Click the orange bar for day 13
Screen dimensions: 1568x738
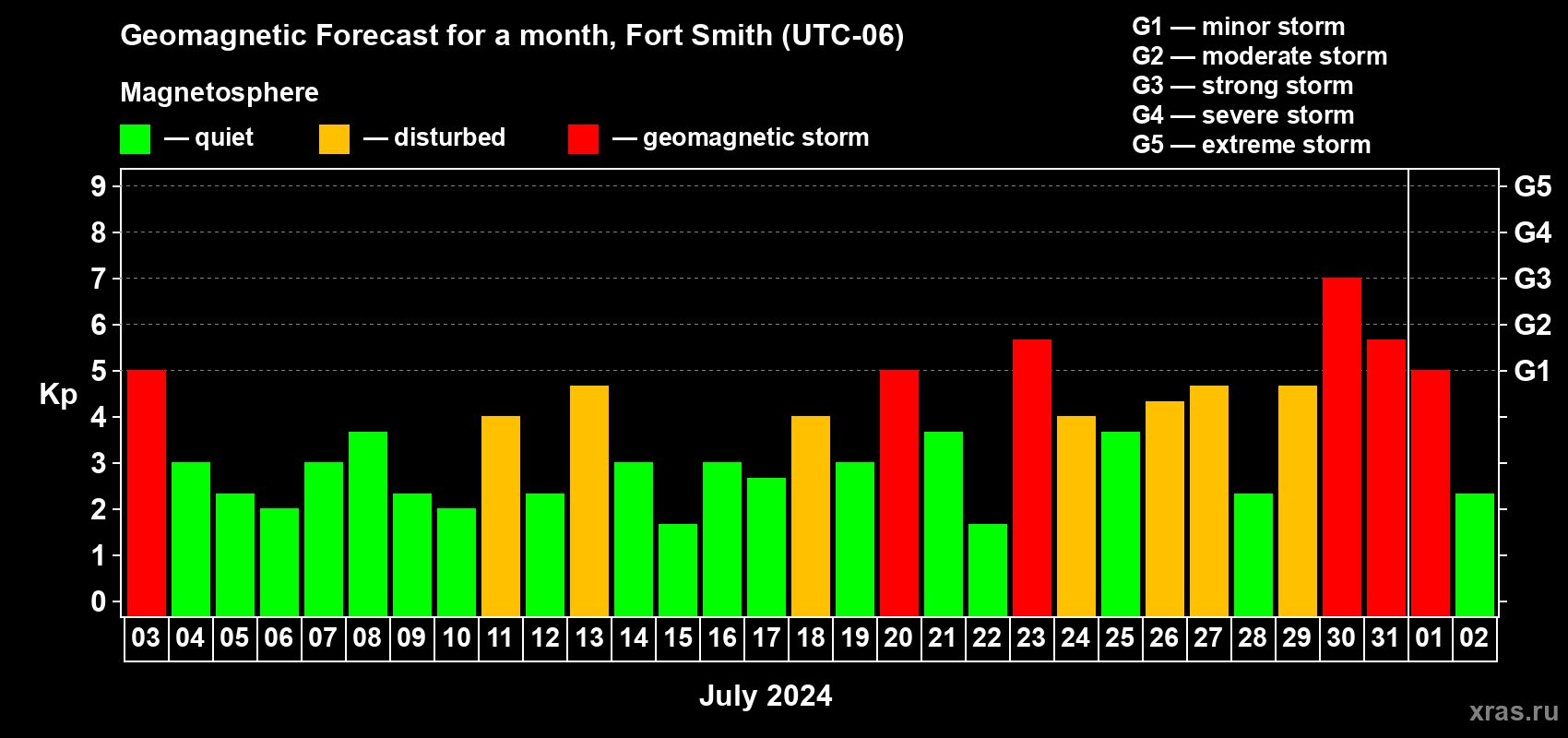589,501
